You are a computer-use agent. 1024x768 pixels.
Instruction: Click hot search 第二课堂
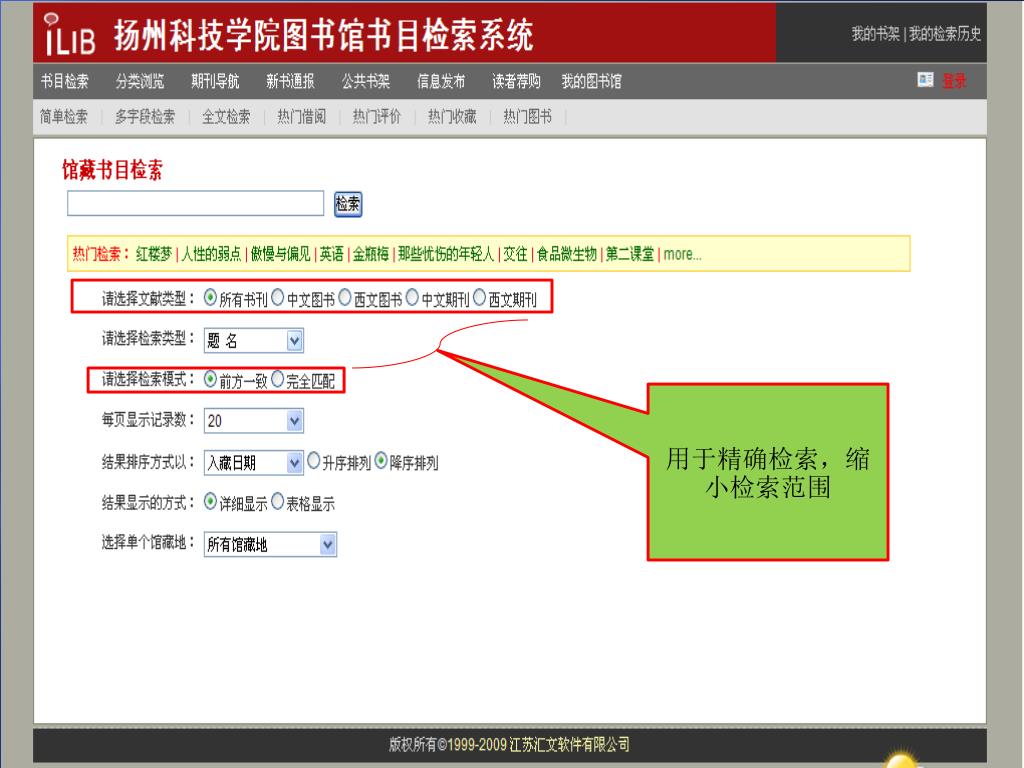coord(630,253)
